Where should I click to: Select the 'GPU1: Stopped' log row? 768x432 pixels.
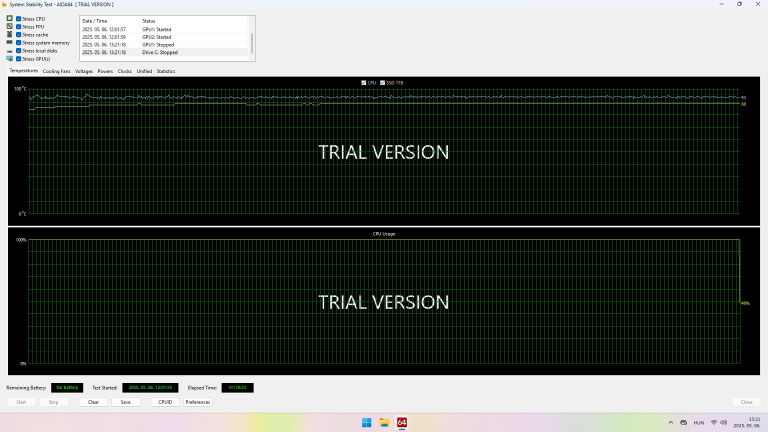point(165,45)
